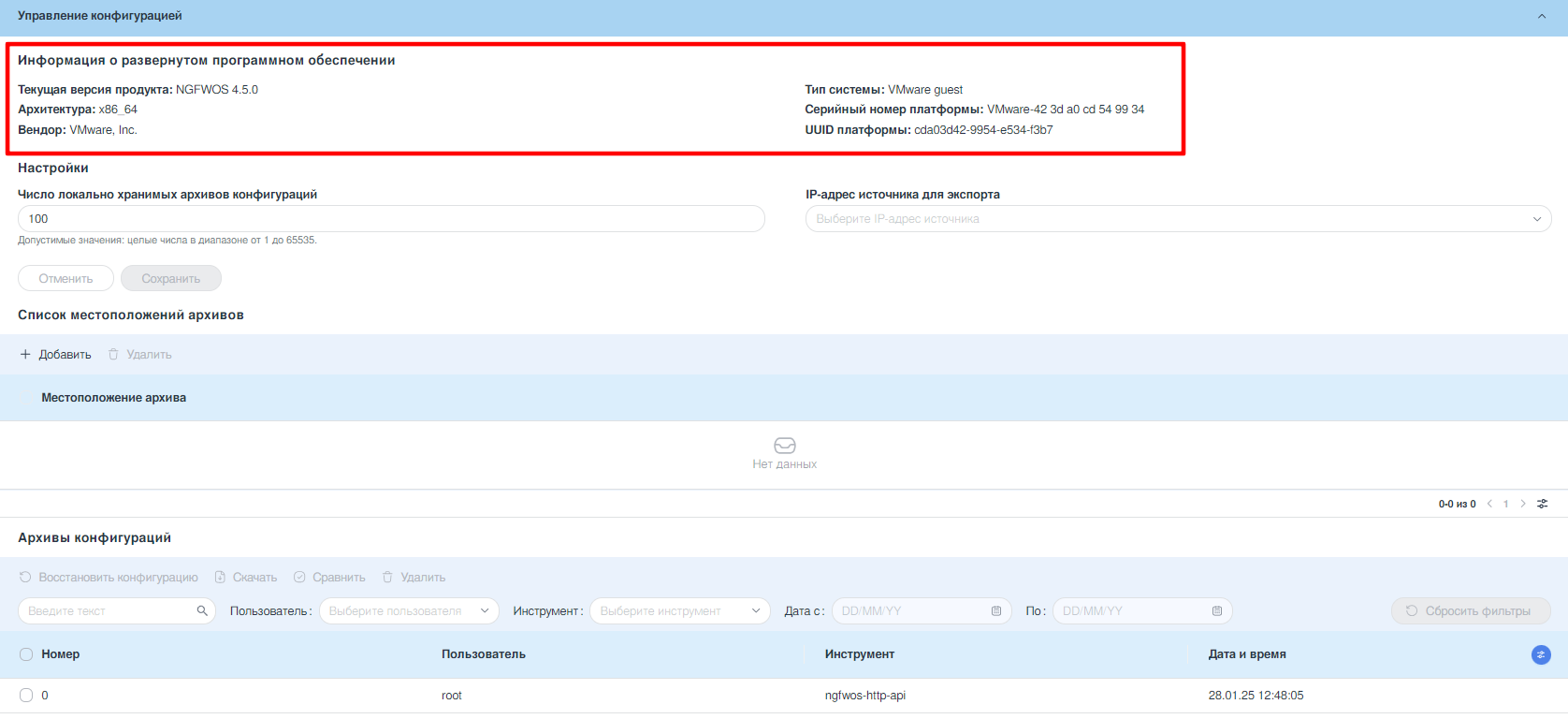This screenshot has width=1568, height=719.
Task: Click the trash icon in archive locations toolbar
Action: [x=113, y=355]
